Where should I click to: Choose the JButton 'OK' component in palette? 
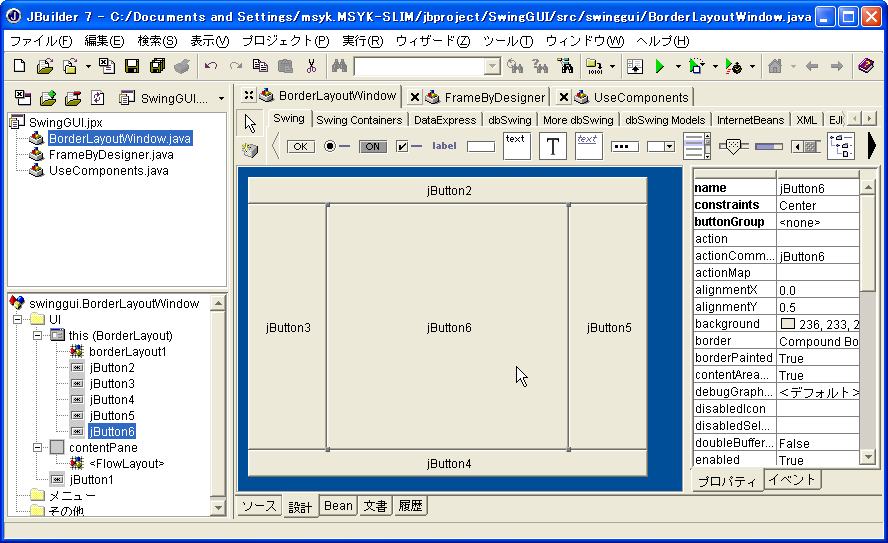pyautogui.click(x=300, y=146)
